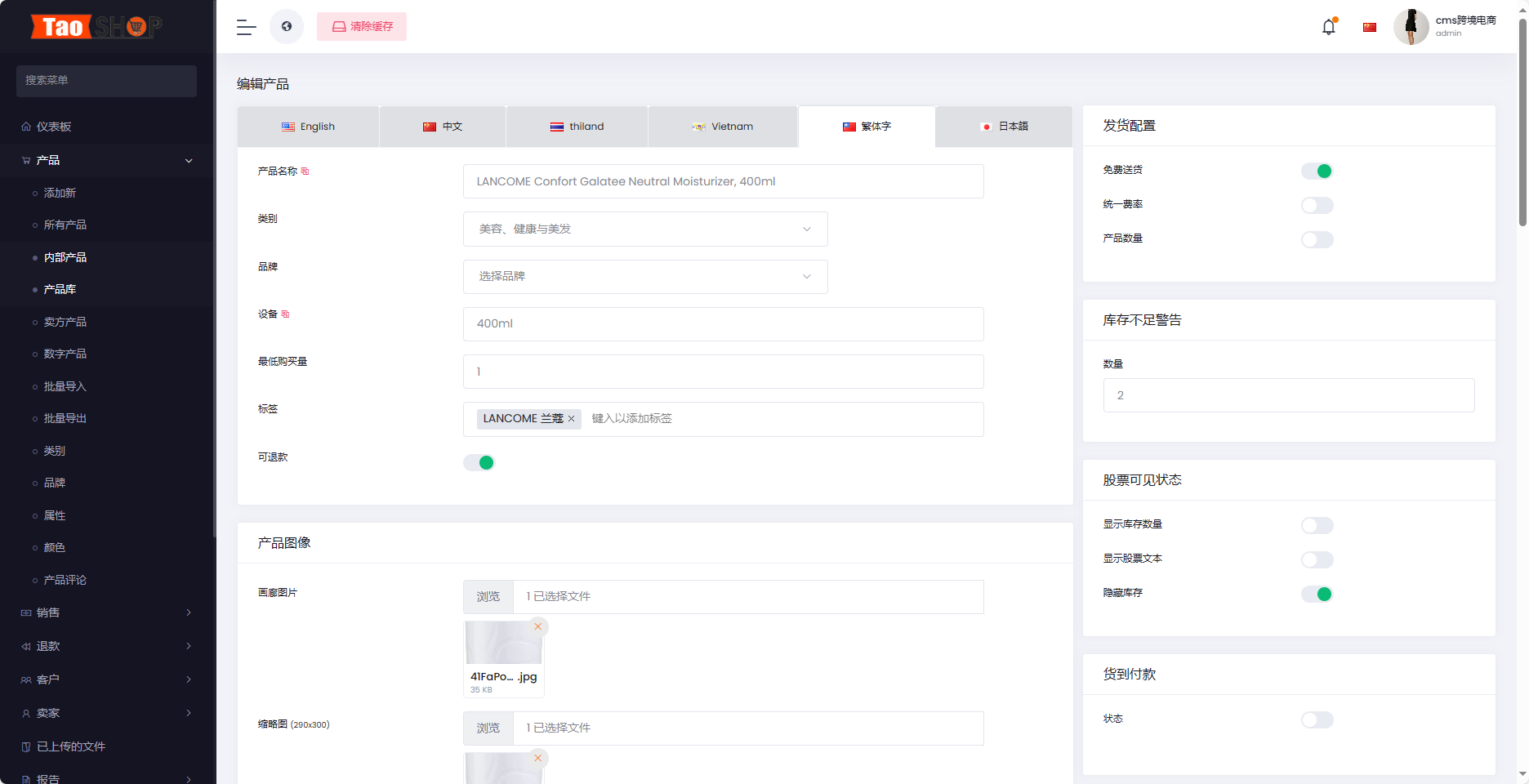Click the dashboard home icon
This screenshot has height=784, width=1529.
point(26,127)
